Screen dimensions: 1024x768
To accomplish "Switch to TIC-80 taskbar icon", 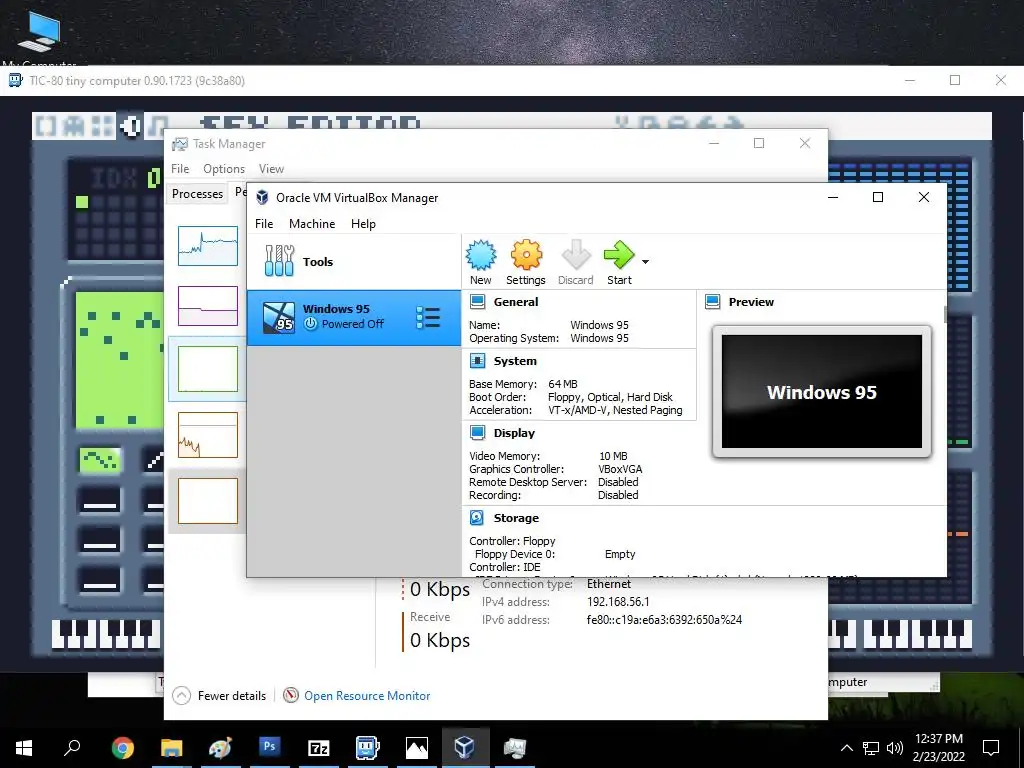I will [368, 748].
